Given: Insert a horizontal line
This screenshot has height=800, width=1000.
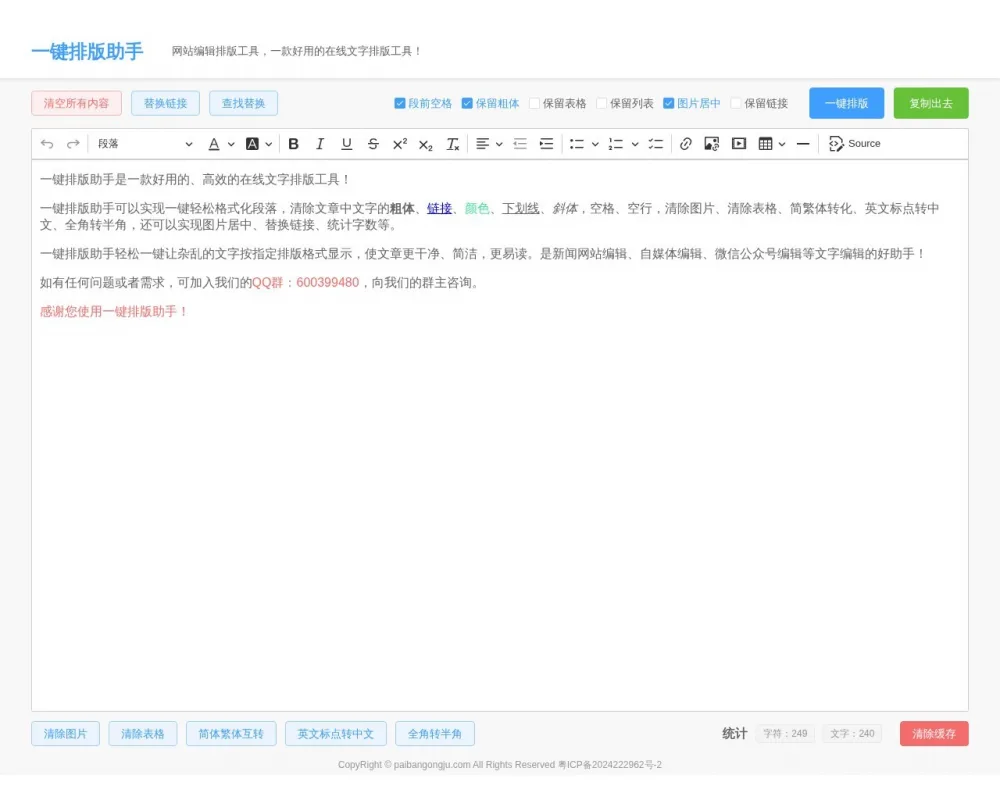Looking at the screenshot, I should coord(804,144).
